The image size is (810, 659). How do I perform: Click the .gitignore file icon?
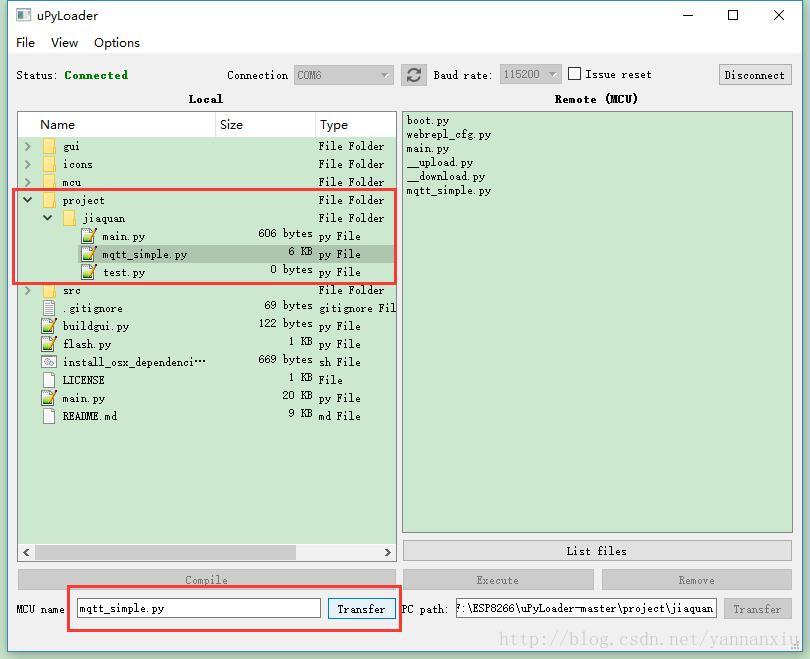[49, 308]
